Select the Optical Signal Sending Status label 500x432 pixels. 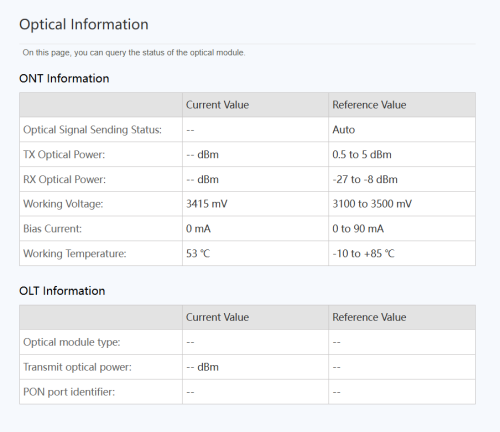(92, 130)
